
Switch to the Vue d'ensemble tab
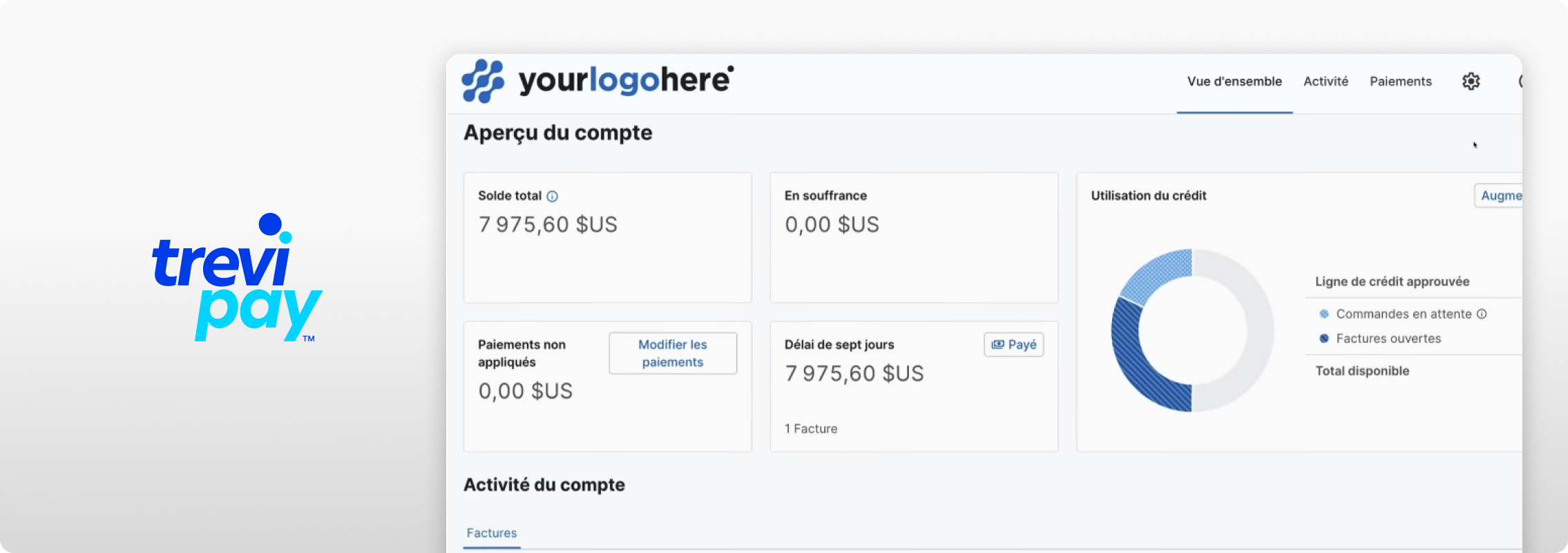click(1234, 82)
